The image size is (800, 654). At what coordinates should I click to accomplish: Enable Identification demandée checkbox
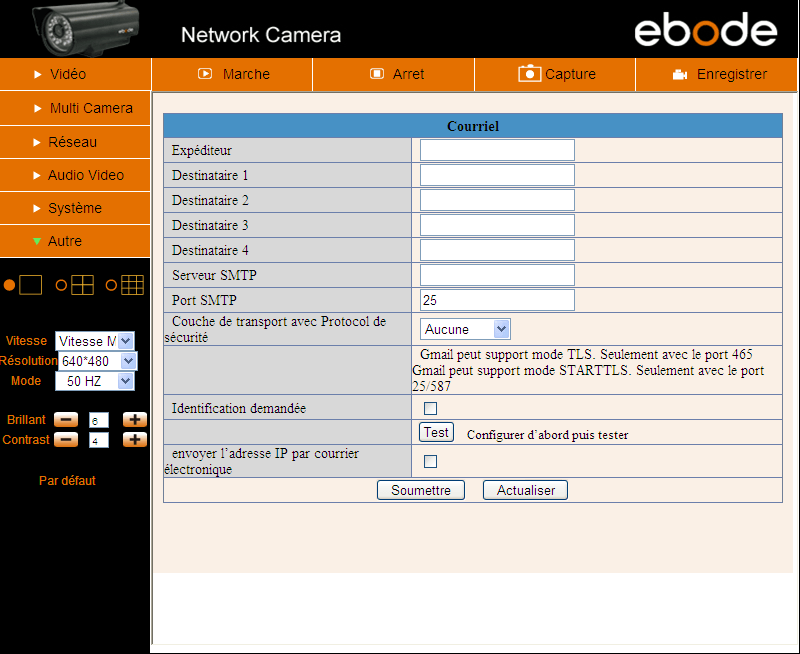pyautogui.click(x=431, y=408)
